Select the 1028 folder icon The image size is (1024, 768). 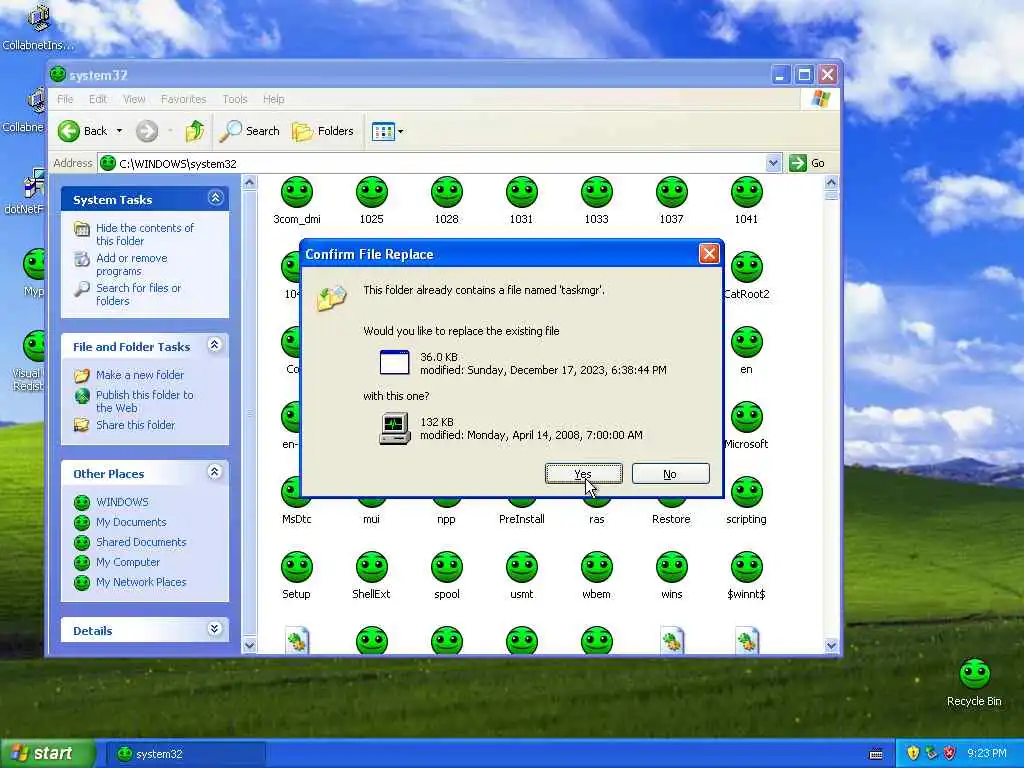[x=447, y=193]
